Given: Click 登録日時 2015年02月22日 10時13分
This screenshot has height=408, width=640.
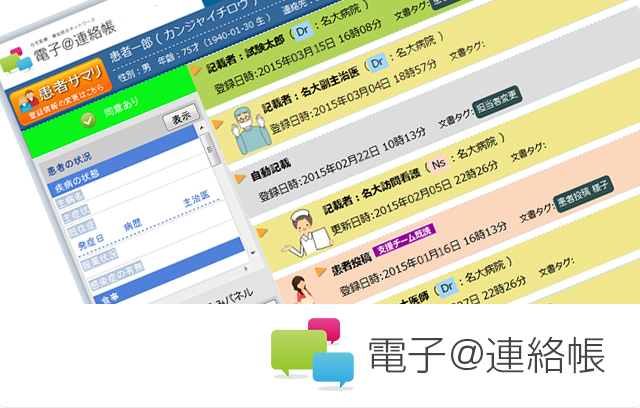Looking at the screenshot, I should [x=342, y=166].
